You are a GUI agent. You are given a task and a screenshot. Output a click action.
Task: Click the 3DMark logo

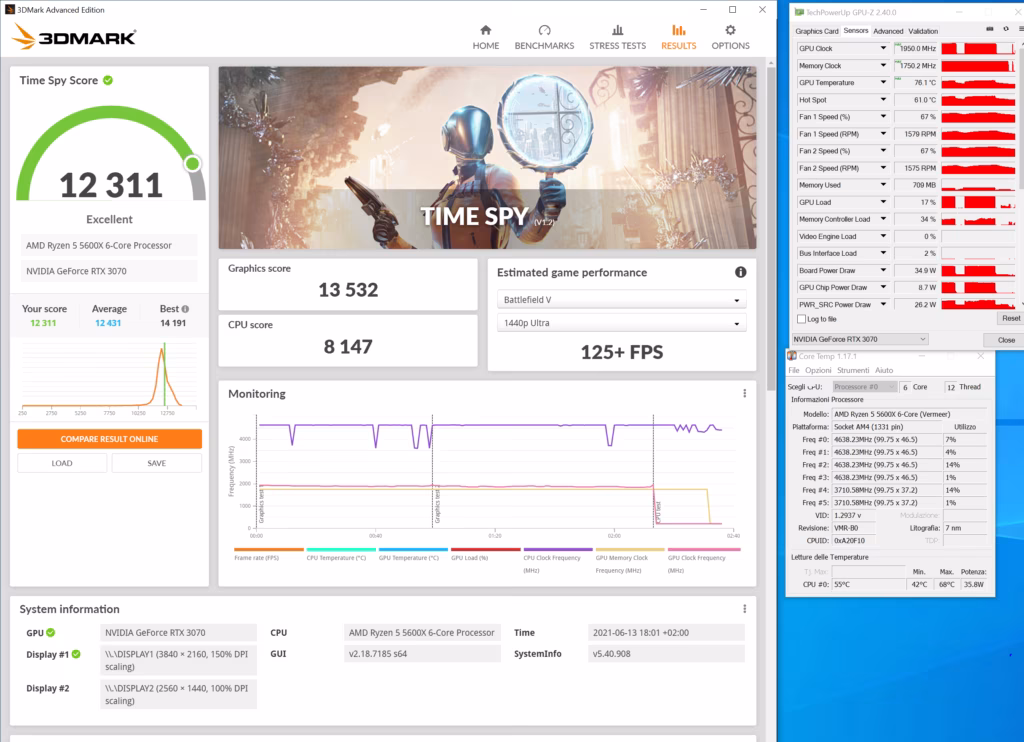pos(74,37)
